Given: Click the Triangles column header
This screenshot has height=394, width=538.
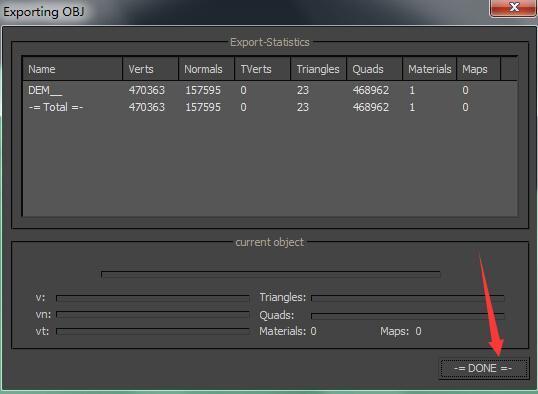Looking at the screenshot, I should [x=318, y=69].
